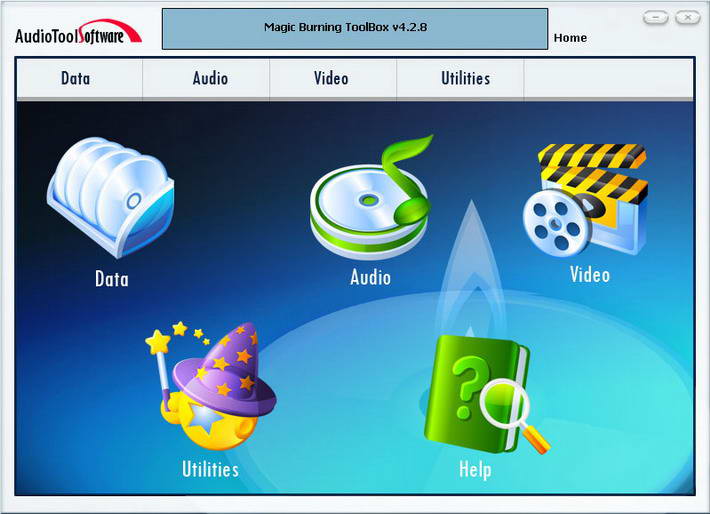Open the Utilities wizard hat icon
Screen dimensions: 710x514
point(211,385)
